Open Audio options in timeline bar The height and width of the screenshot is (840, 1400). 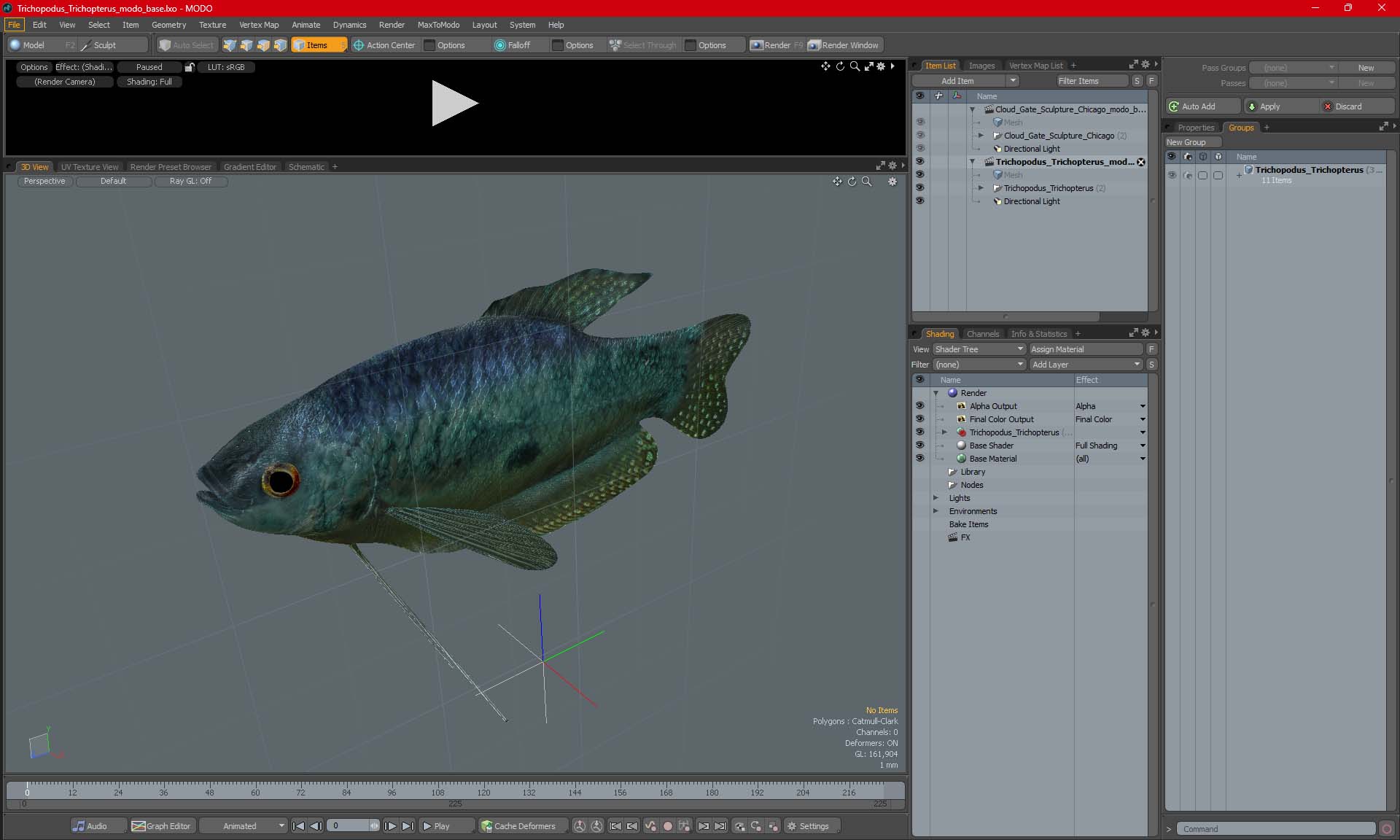click(x=98, y=826)
